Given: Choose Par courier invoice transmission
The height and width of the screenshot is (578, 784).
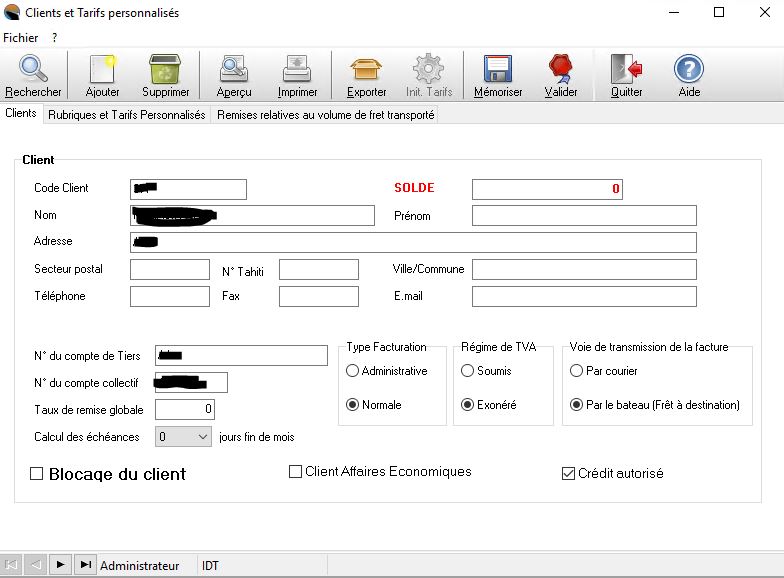Looking at the screenshot, I should pyautogui.click(x=576, y=371).
